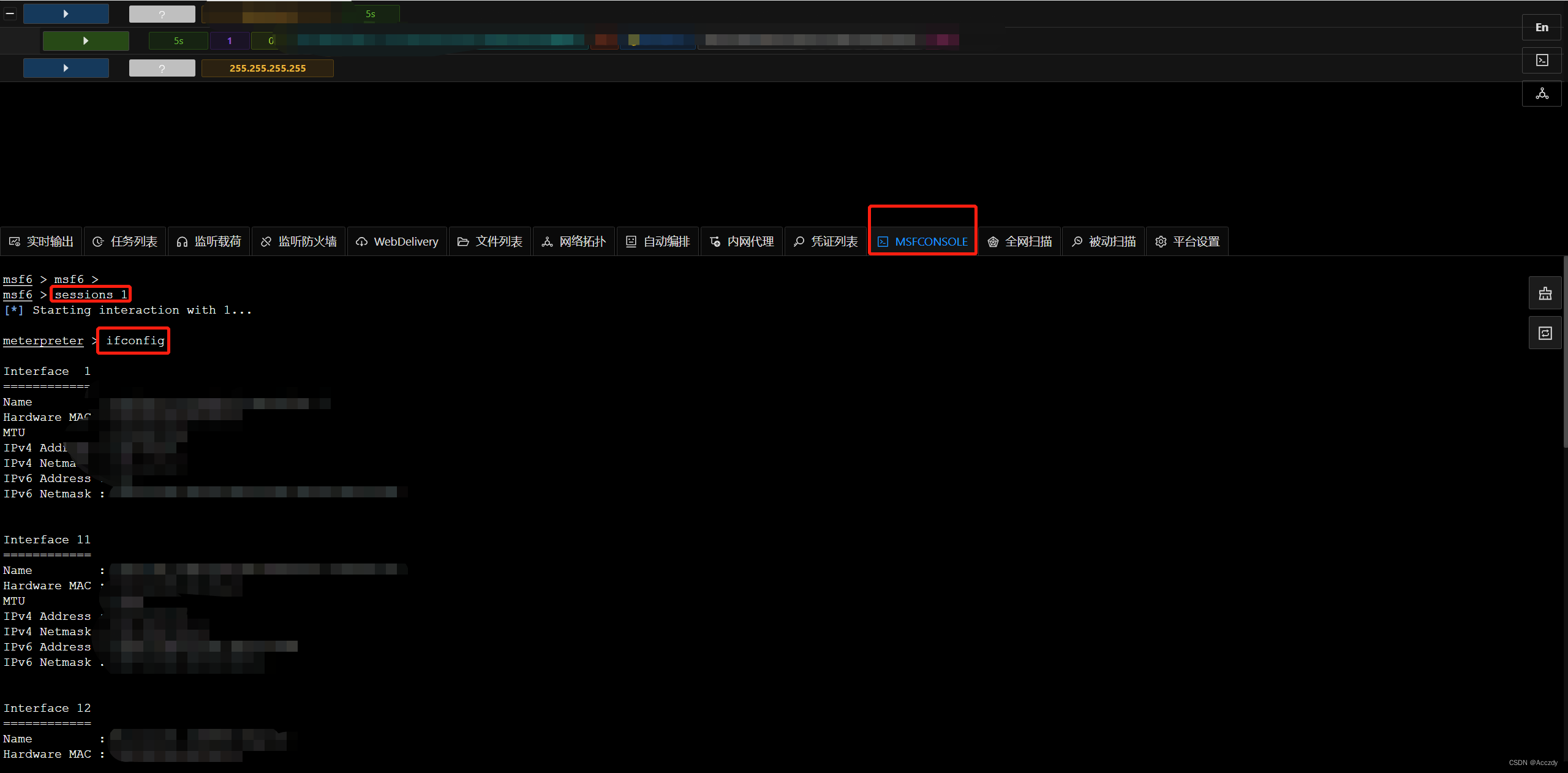Click the 'ifconfig' command text
1568x773 pixels.
point(135,341)
